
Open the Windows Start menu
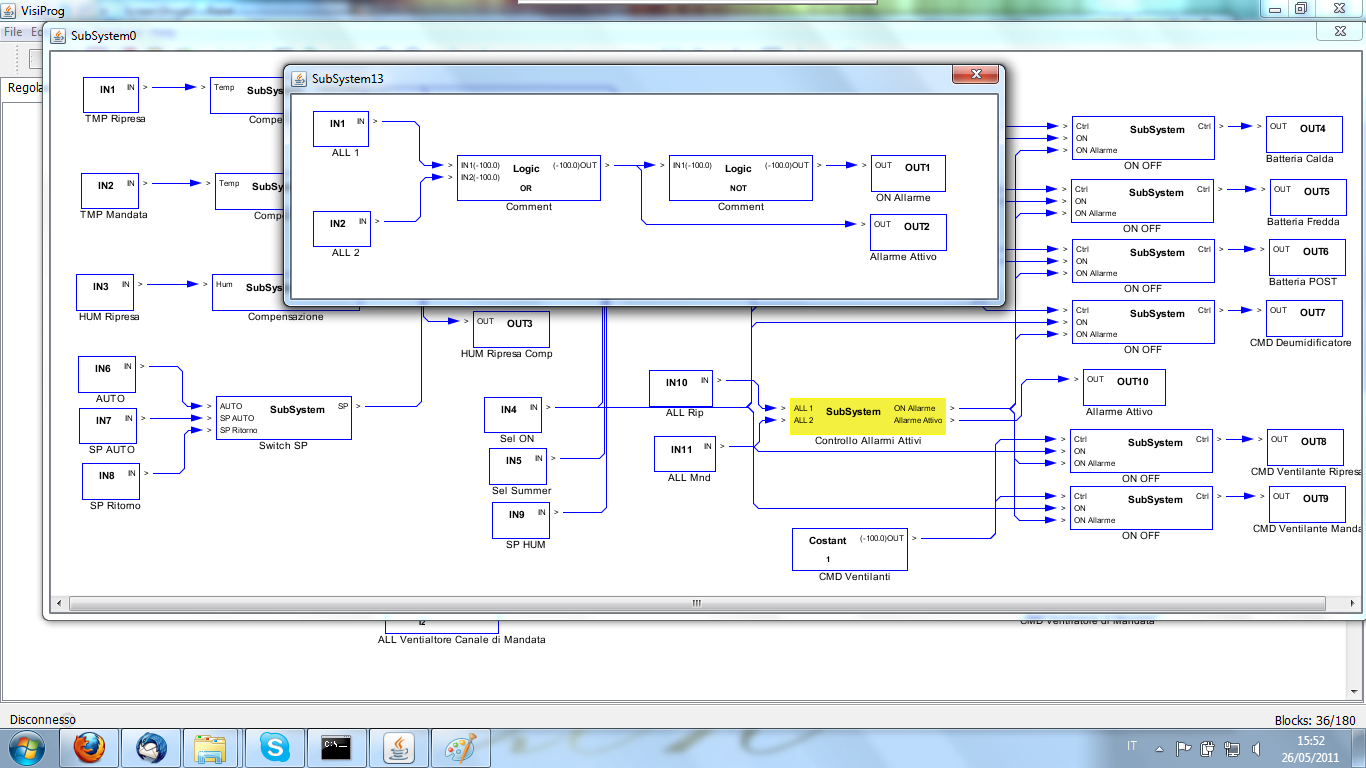[27, 747]
